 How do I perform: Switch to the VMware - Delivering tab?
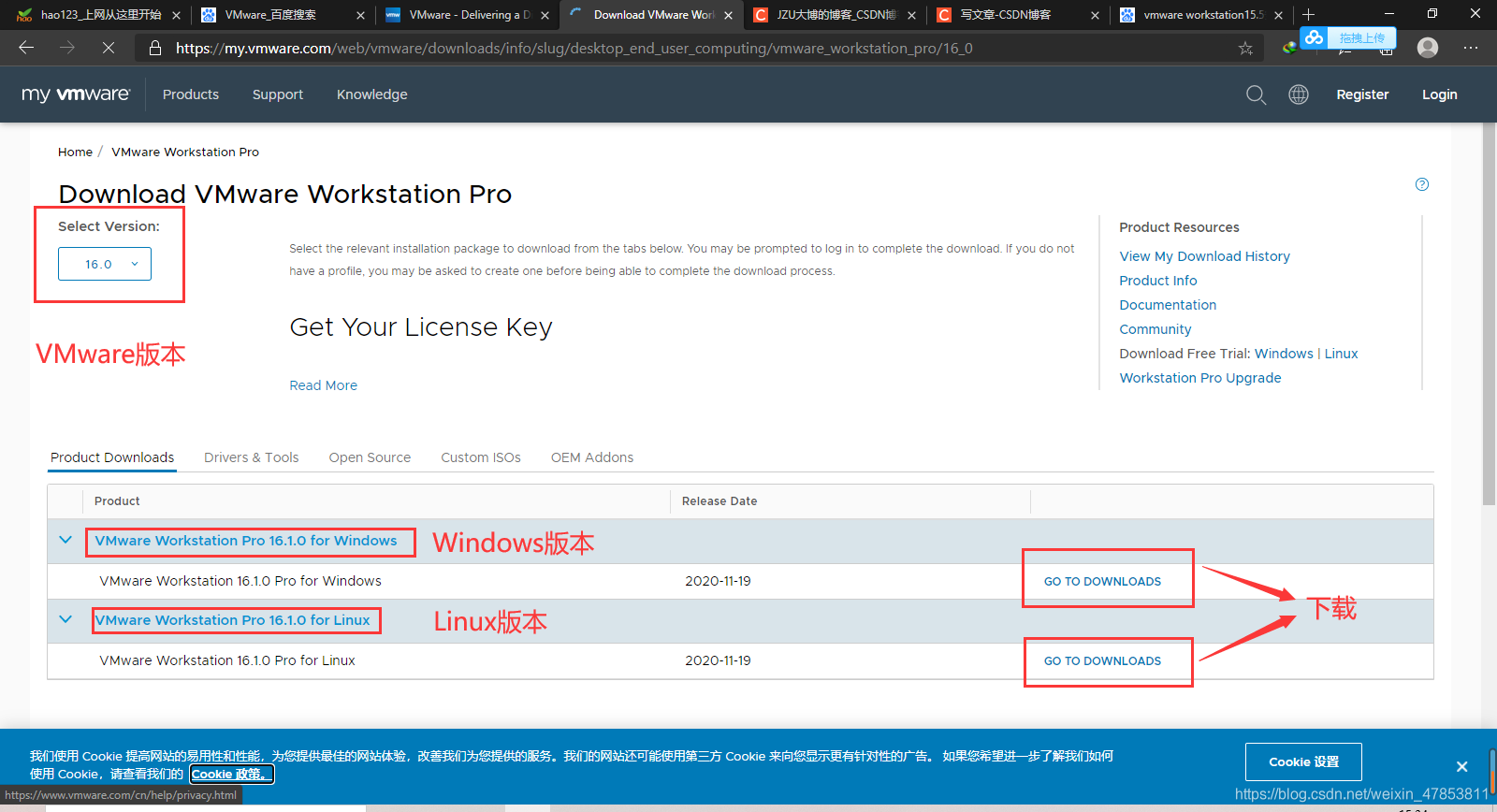(470, 15)
